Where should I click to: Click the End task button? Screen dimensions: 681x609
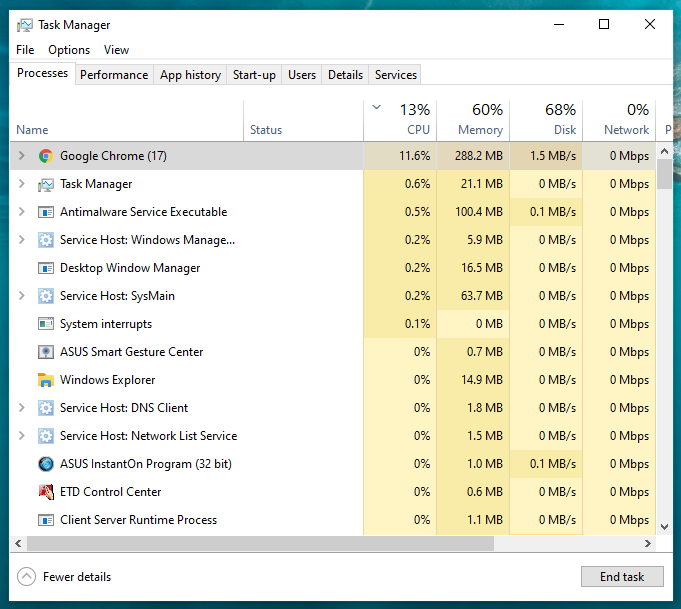coord(622,576)
